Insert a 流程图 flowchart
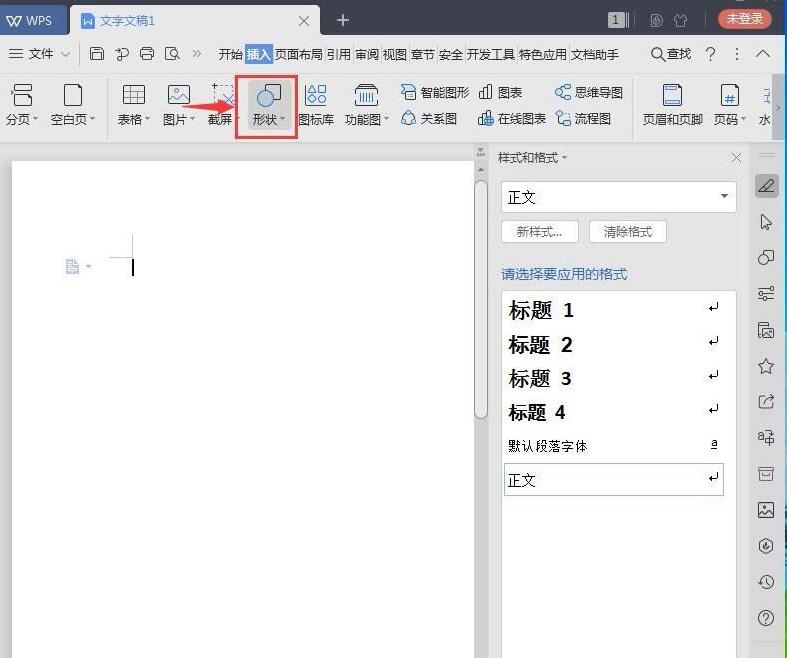 (x=583, y=118)
